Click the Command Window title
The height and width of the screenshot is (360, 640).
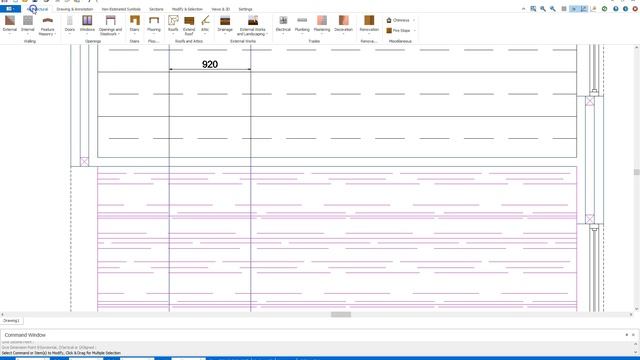(25, 335)
